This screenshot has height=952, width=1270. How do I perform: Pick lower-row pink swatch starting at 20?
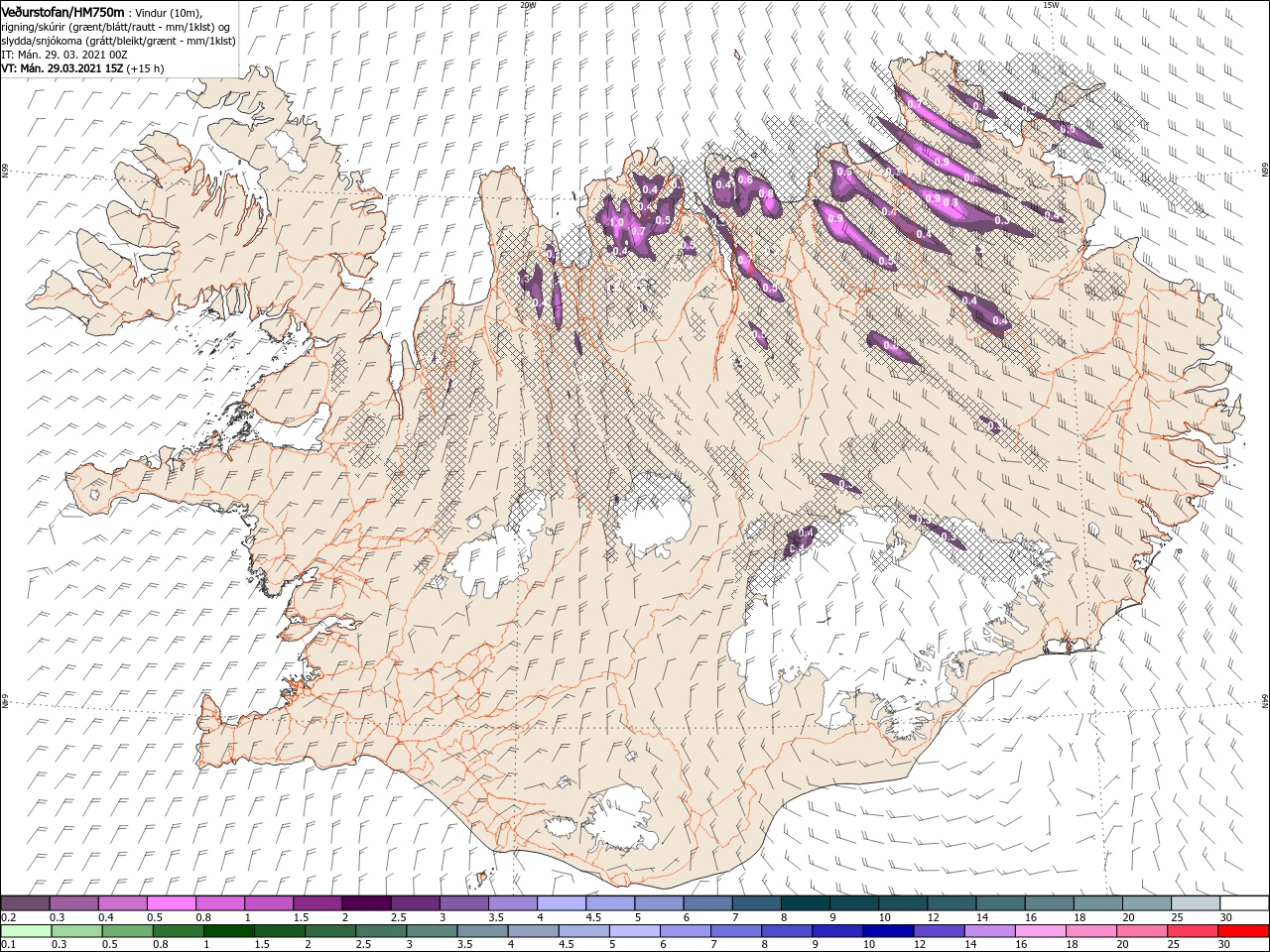(1141, 931)
